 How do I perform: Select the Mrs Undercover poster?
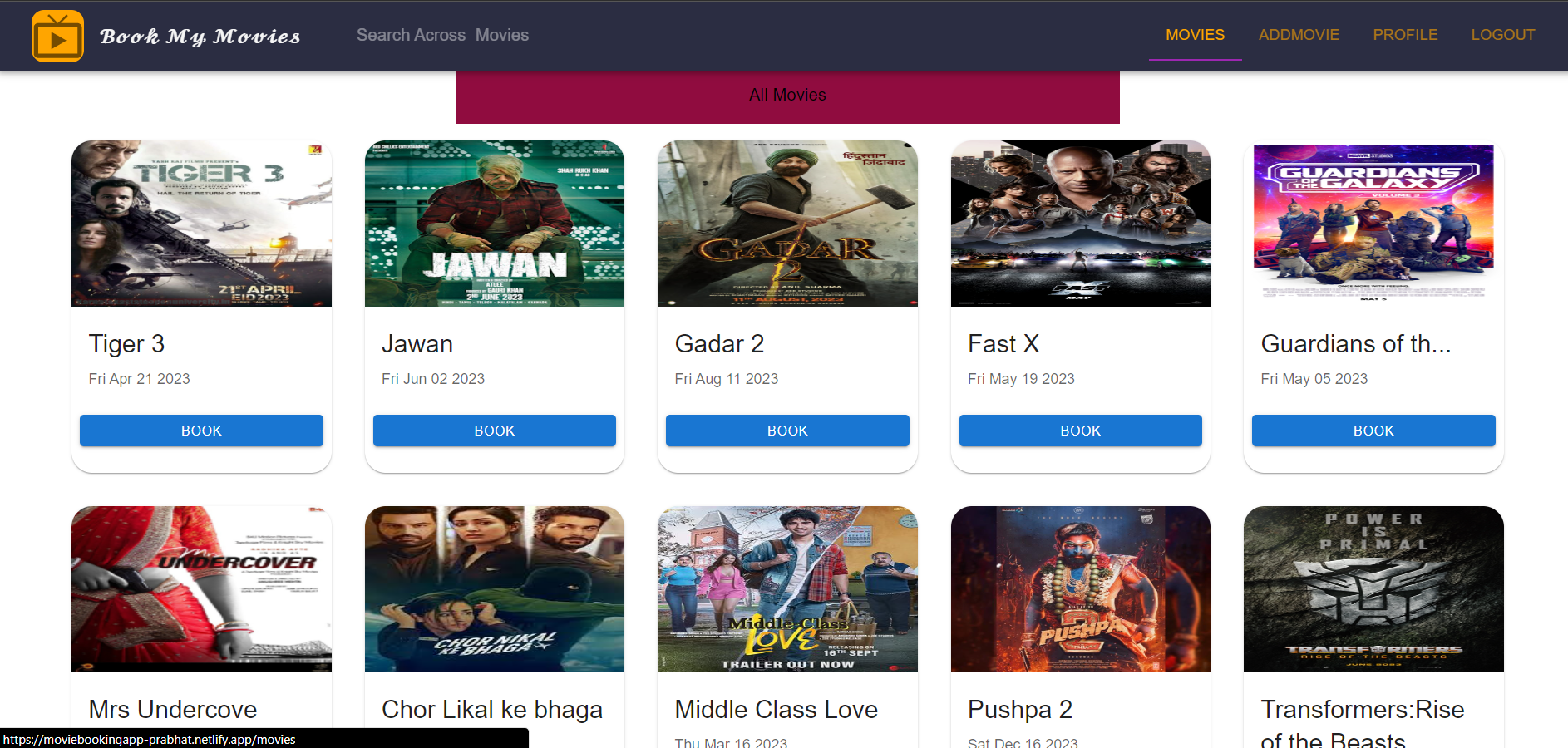[201, 589]
